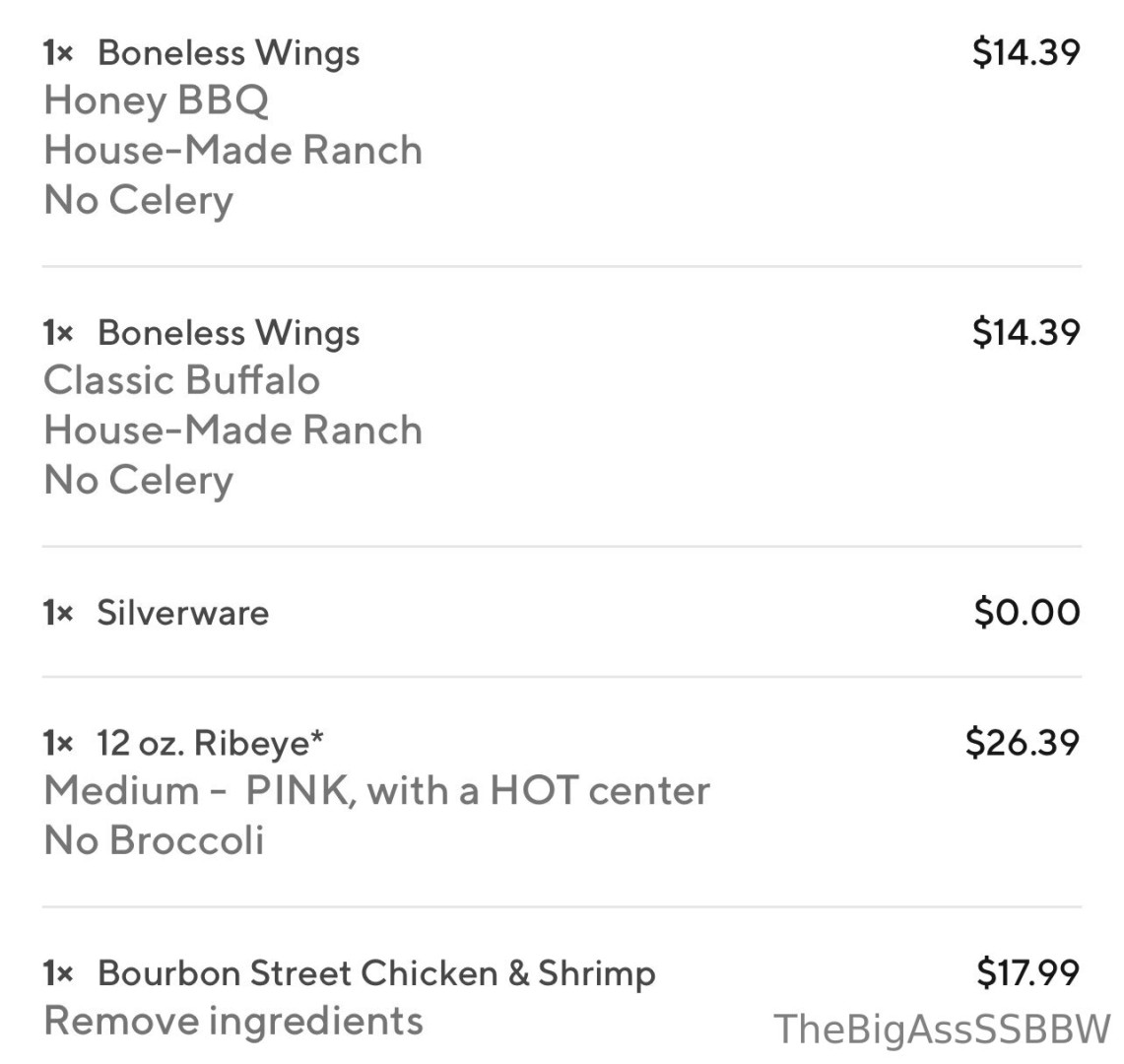Open the Bourbon Street Chicken & Shrimp item
This screenshot has width=1124, height=1064.
[x=375, y=973]
